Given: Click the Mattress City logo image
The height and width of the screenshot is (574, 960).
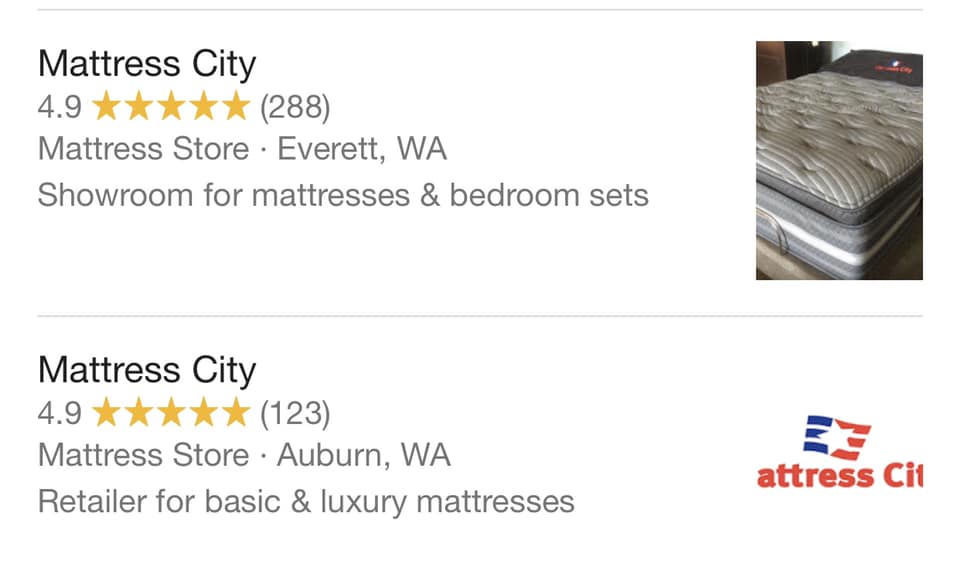Looking at the screenshot, I should coord(839,452).
